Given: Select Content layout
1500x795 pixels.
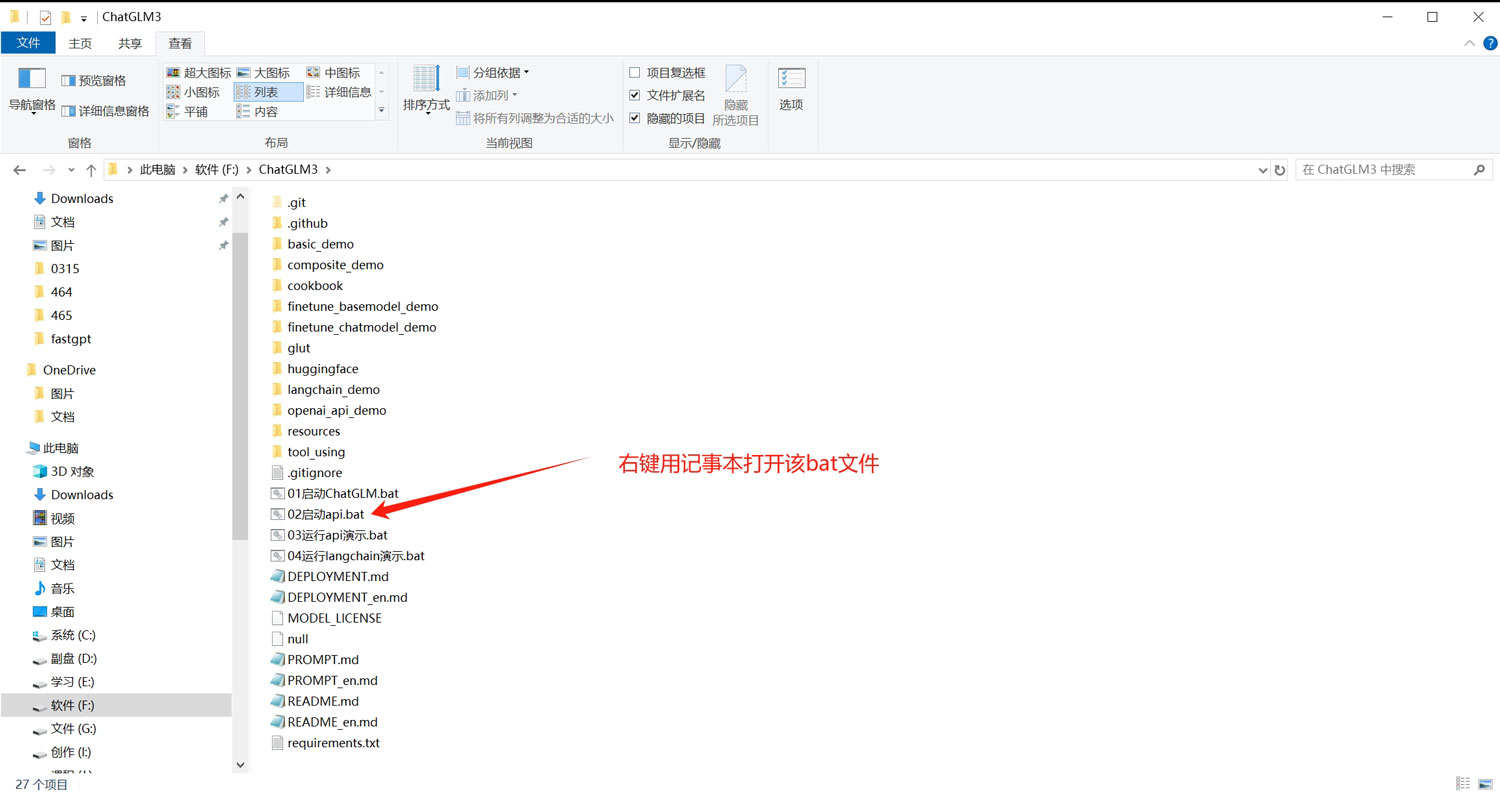Looking at the screenshot, I should (258, 112).
